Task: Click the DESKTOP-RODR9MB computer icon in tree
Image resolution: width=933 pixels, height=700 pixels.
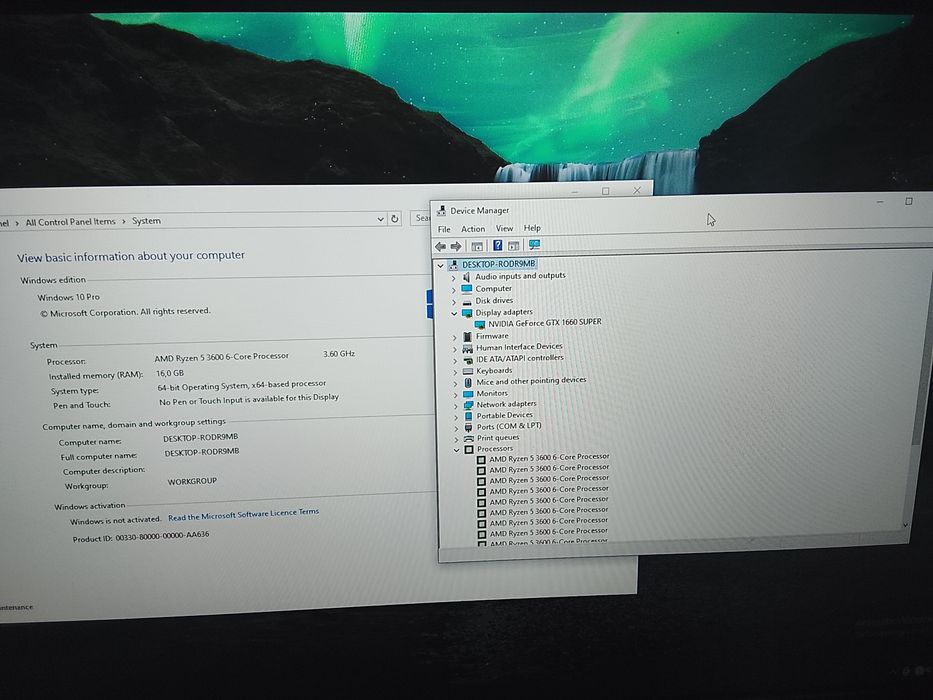Action: 454,264
